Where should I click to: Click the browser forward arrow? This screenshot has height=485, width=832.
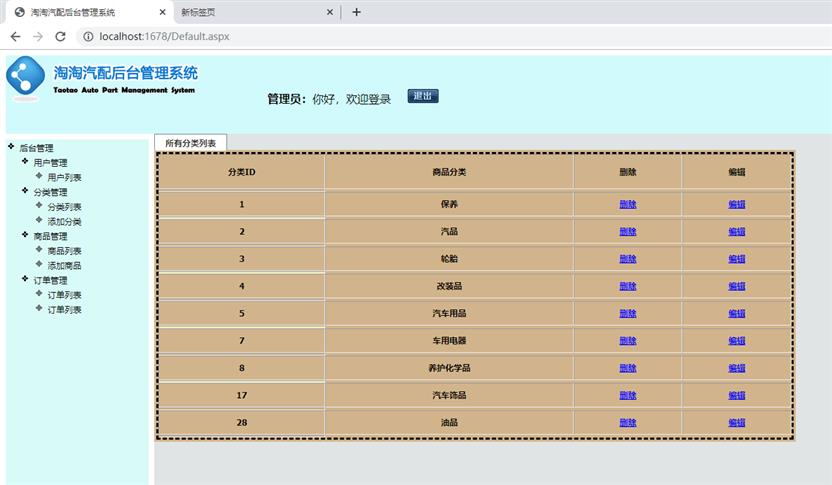click(38, 37)
